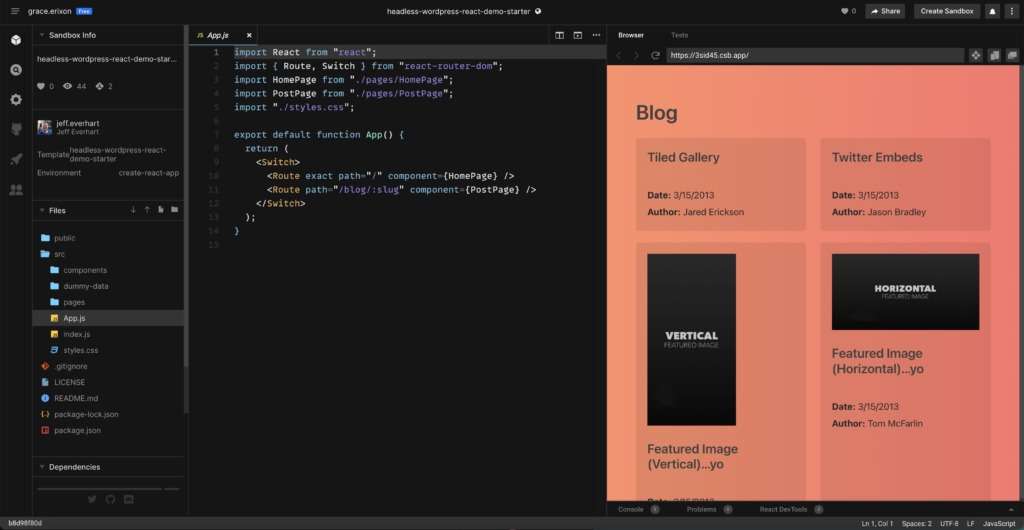Open the Live collaboration people panel

pyautogui.click(x=16, y=190)
